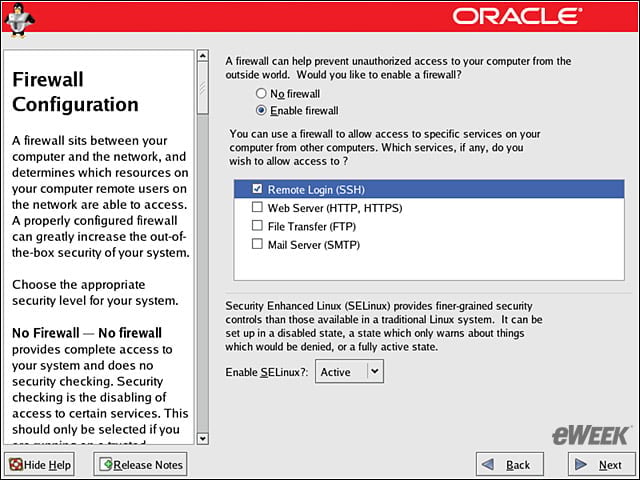The image size is (640, 480).
Task: Open the Enable SELinux dropdown
Action: click(x=349, y=371)
